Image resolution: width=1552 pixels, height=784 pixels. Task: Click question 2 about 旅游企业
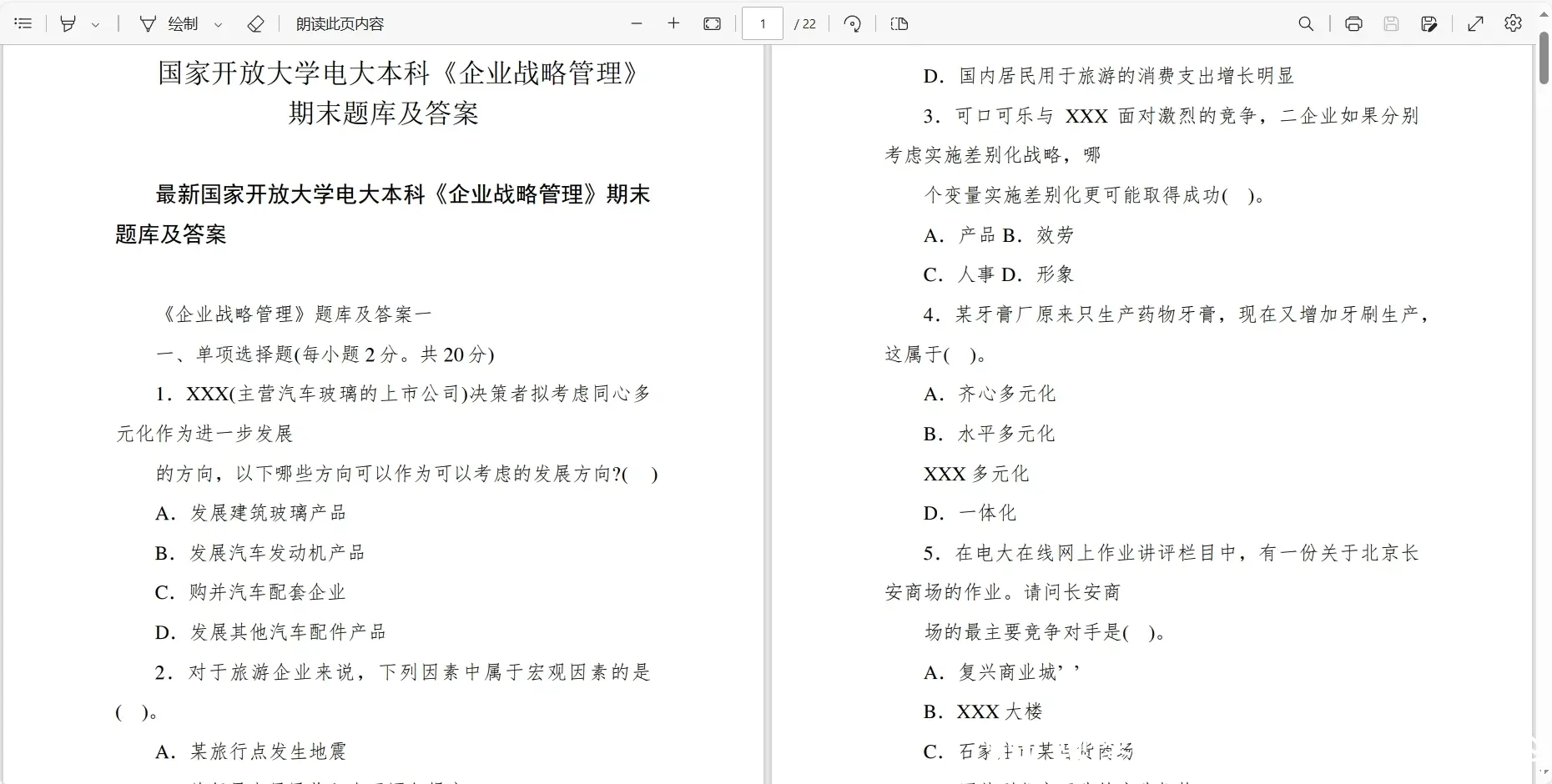383,691
